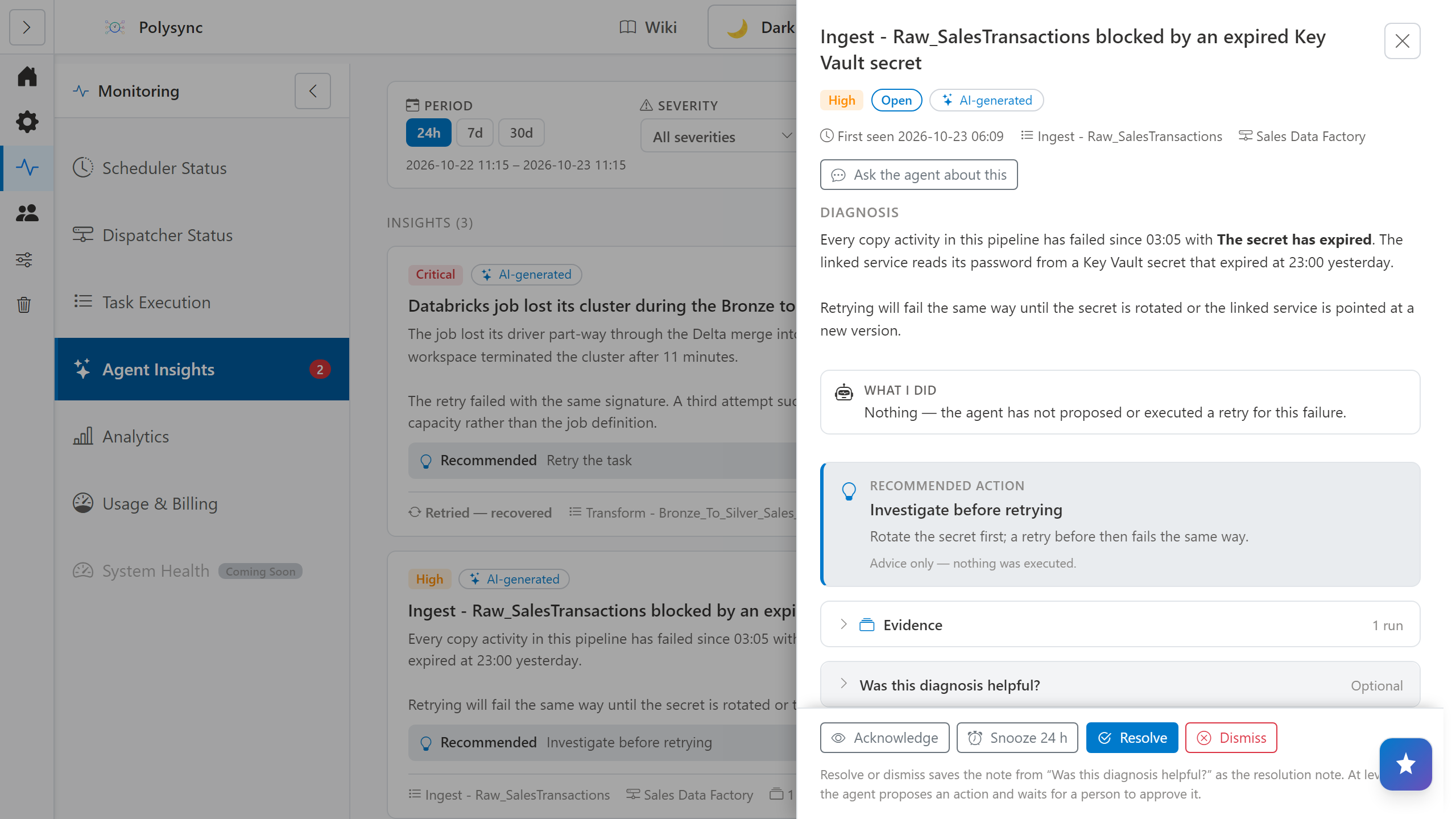Click the High severity badge in panel
This screenshot has height=819, width=1456.
click(841, 100)
